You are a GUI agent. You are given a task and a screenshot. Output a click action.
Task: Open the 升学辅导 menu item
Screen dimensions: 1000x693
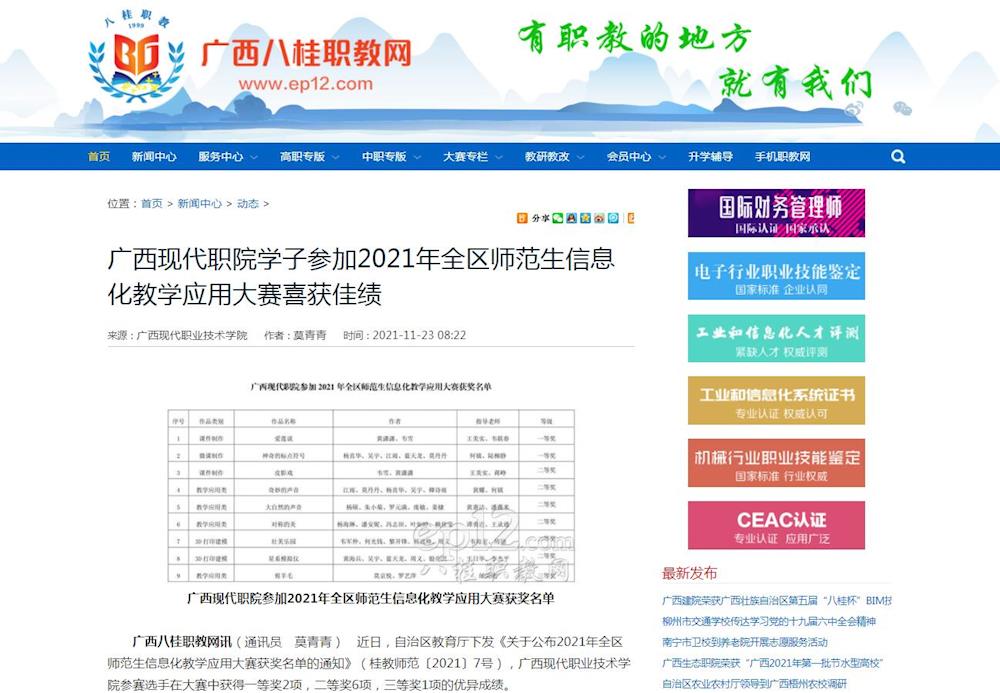coord(710,157)
